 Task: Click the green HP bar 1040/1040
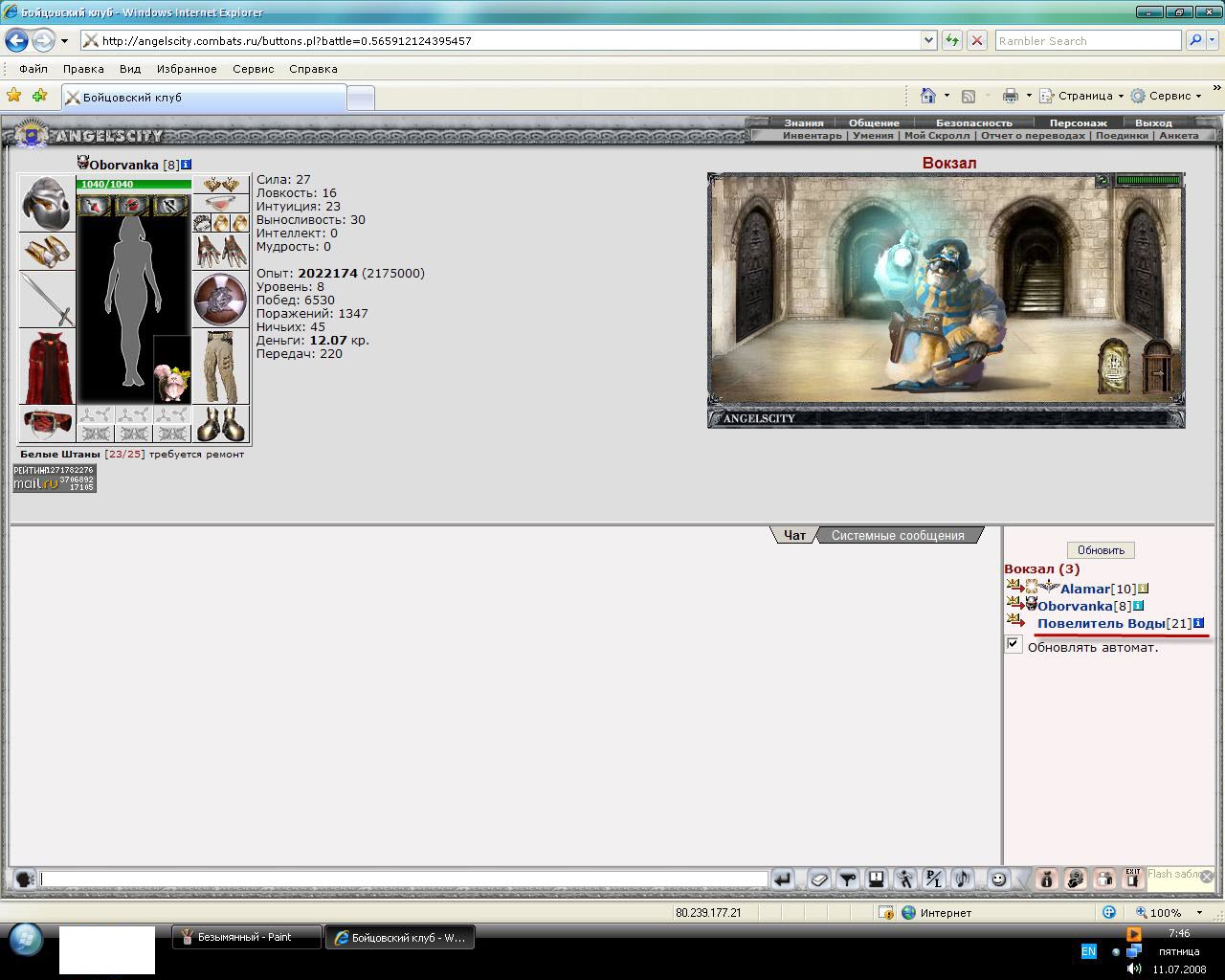coord(134,184)
